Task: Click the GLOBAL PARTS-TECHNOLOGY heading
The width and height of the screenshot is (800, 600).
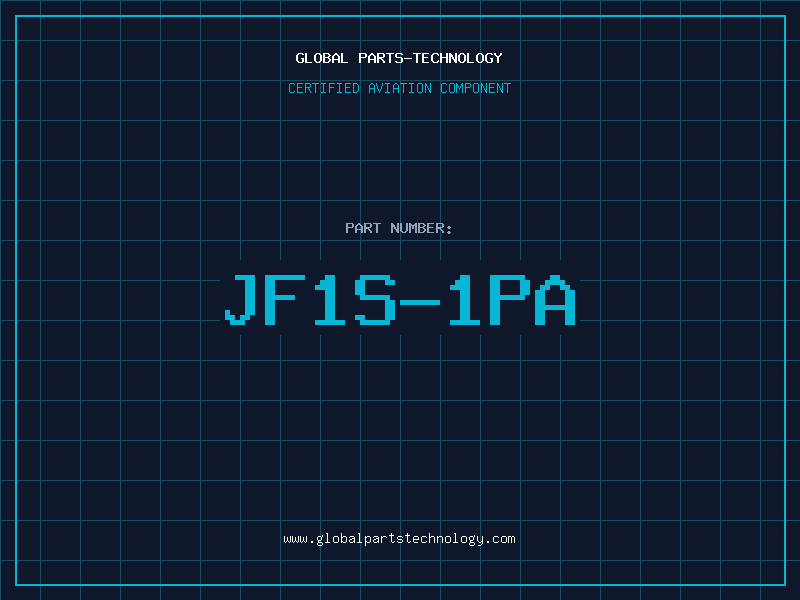Action: click(x=399, y=58)
